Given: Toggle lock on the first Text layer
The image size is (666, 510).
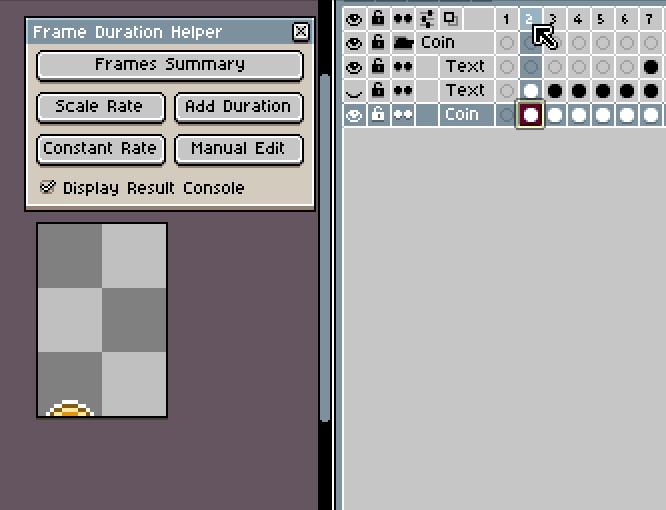Looking at the screenshot, I should pyautogui.click(x=378, y=67).
